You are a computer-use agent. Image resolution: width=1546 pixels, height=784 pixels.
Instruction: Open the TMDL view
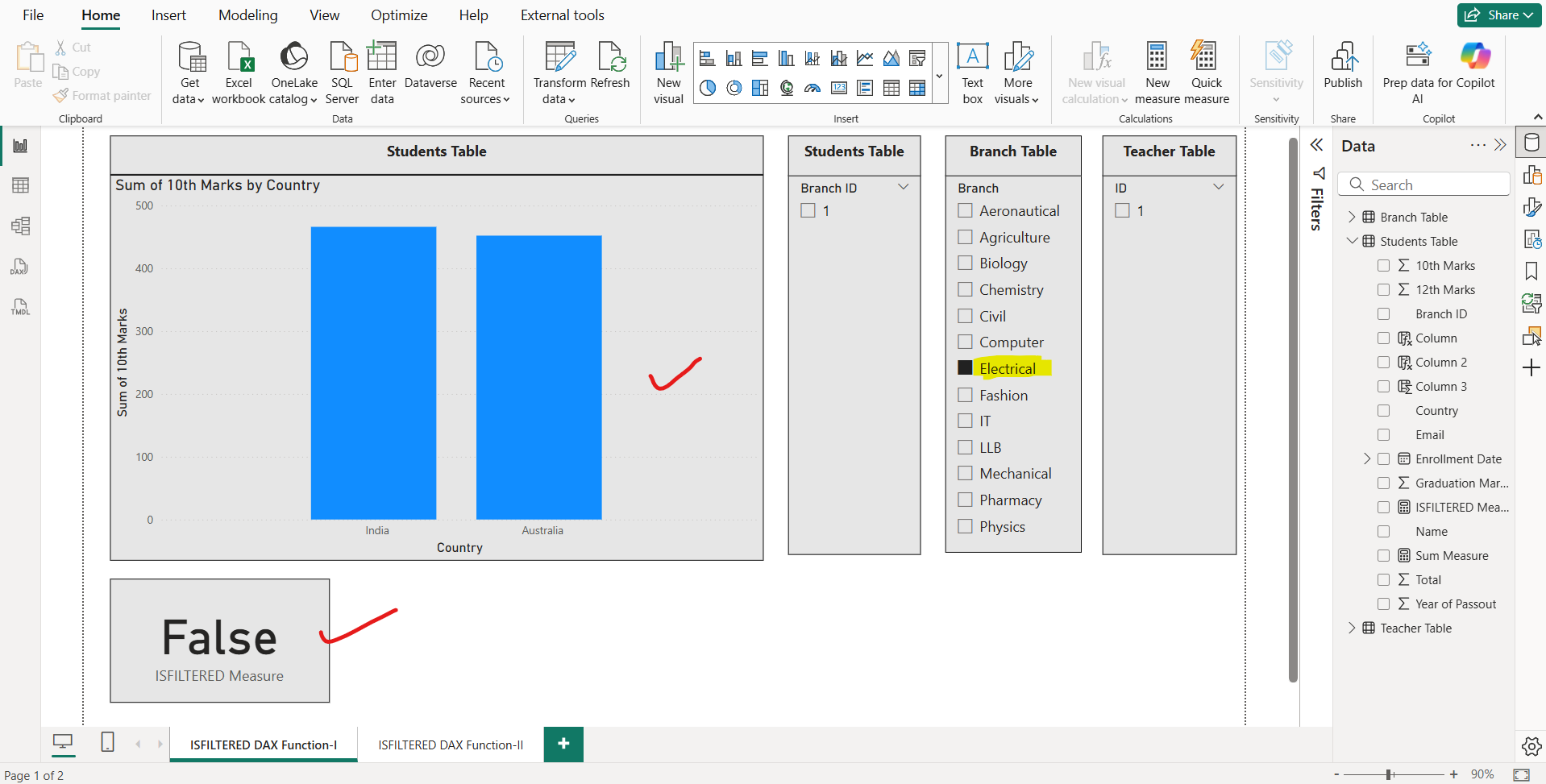coord(20,307)
